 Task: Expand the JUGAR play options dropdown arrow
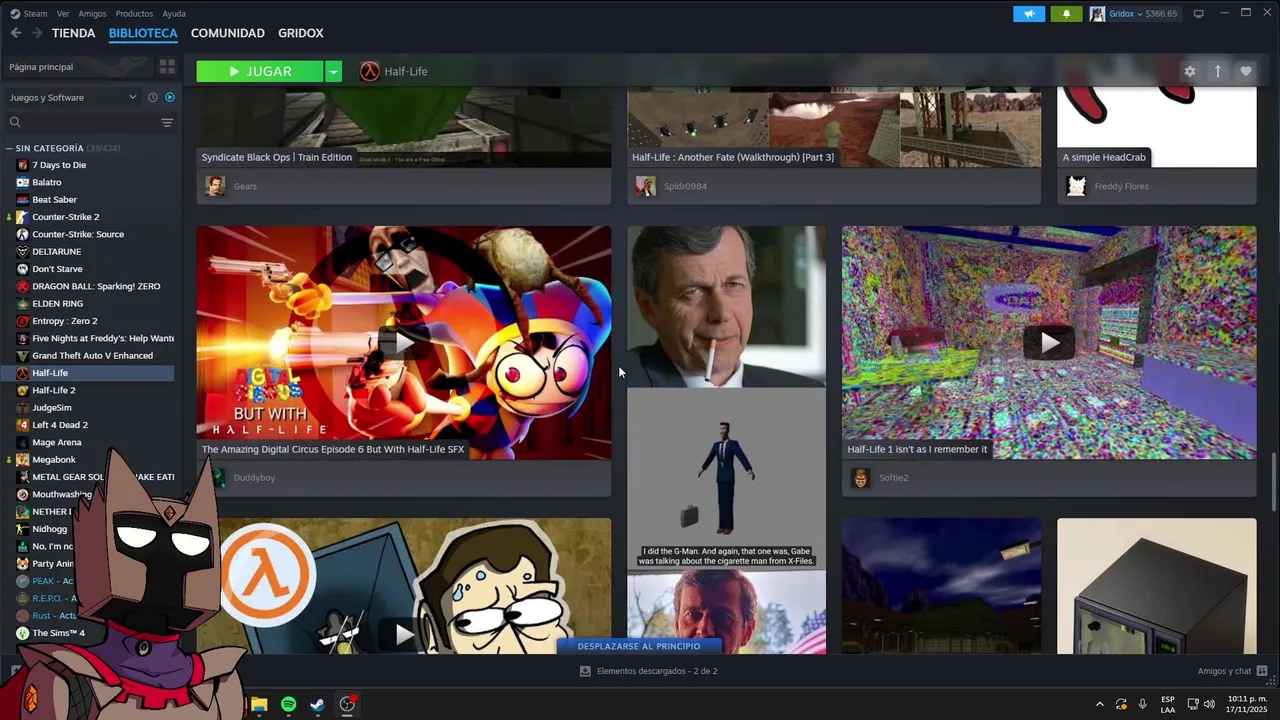334,71
